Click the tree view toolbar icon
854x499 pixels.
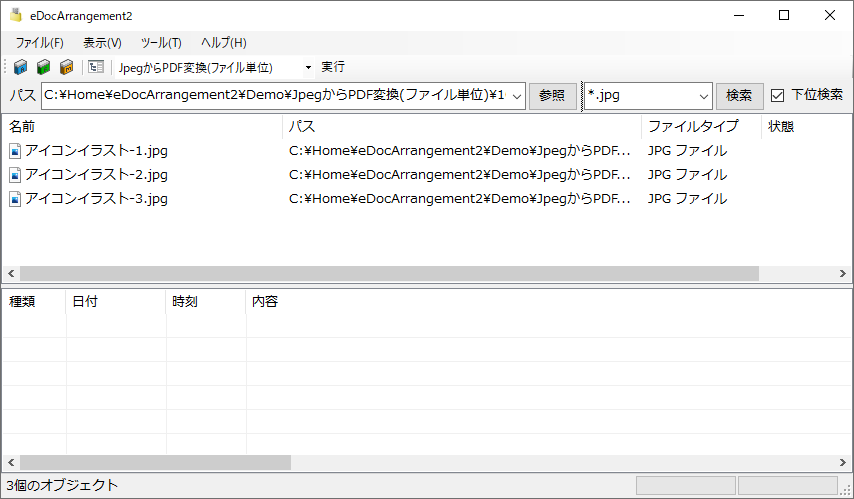[x=96, y=67]
